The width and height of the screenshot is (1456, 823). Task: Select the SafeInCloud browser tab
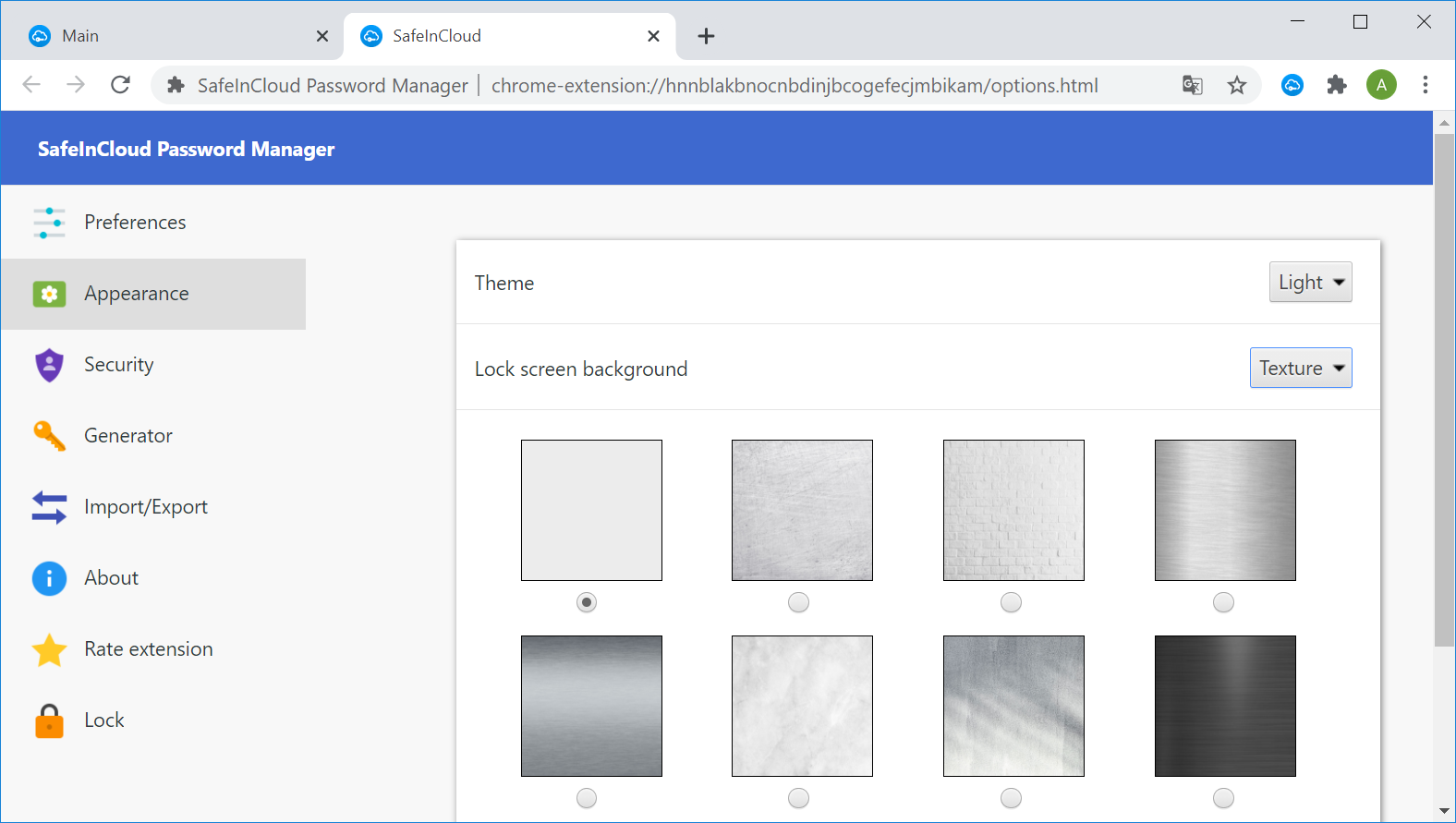click(x=508, y=36)
